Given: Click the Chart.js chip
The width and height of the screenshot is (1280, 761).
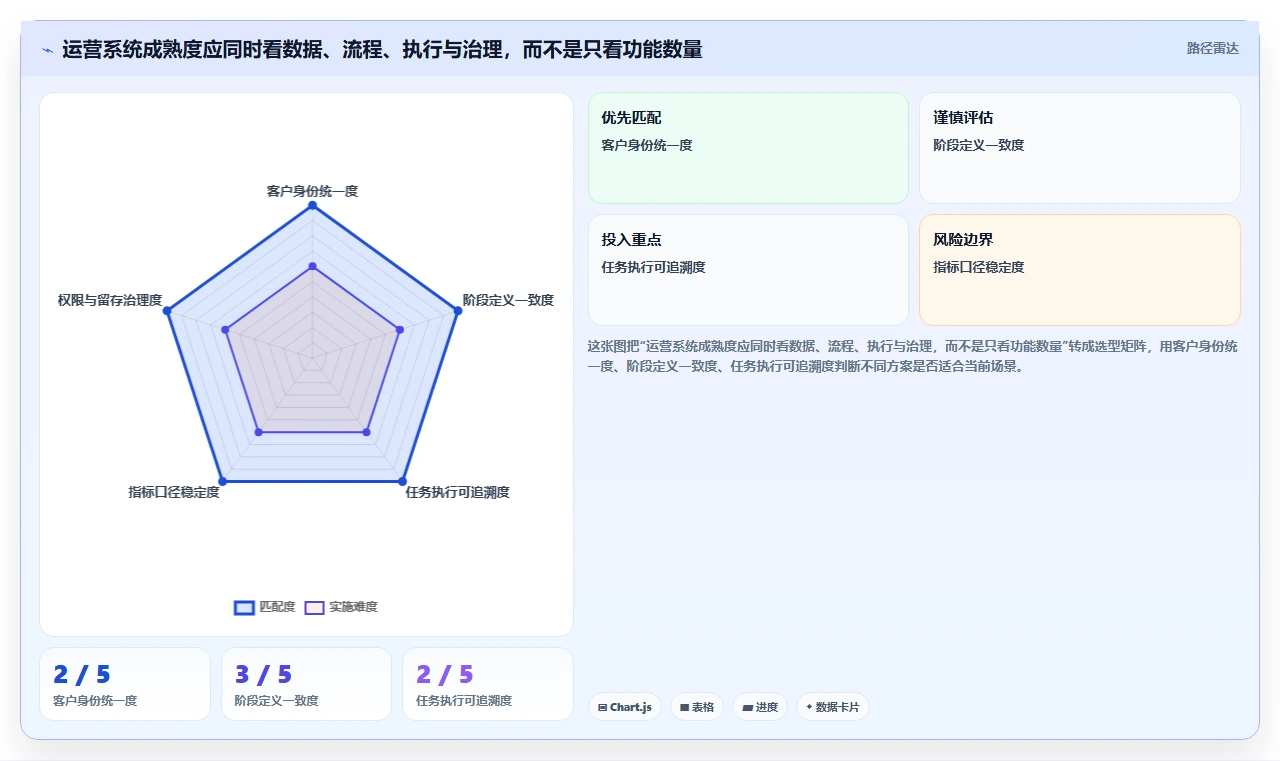Looking at the screenshot, I should click(625, 707).
